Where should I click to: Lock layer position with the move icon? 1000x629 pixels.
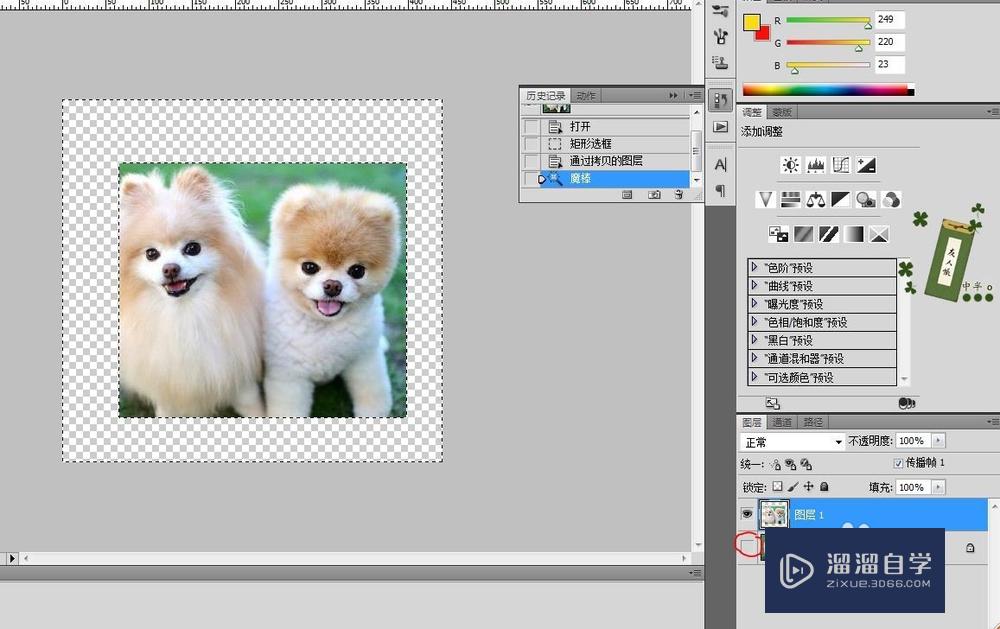tap(808, 487)
